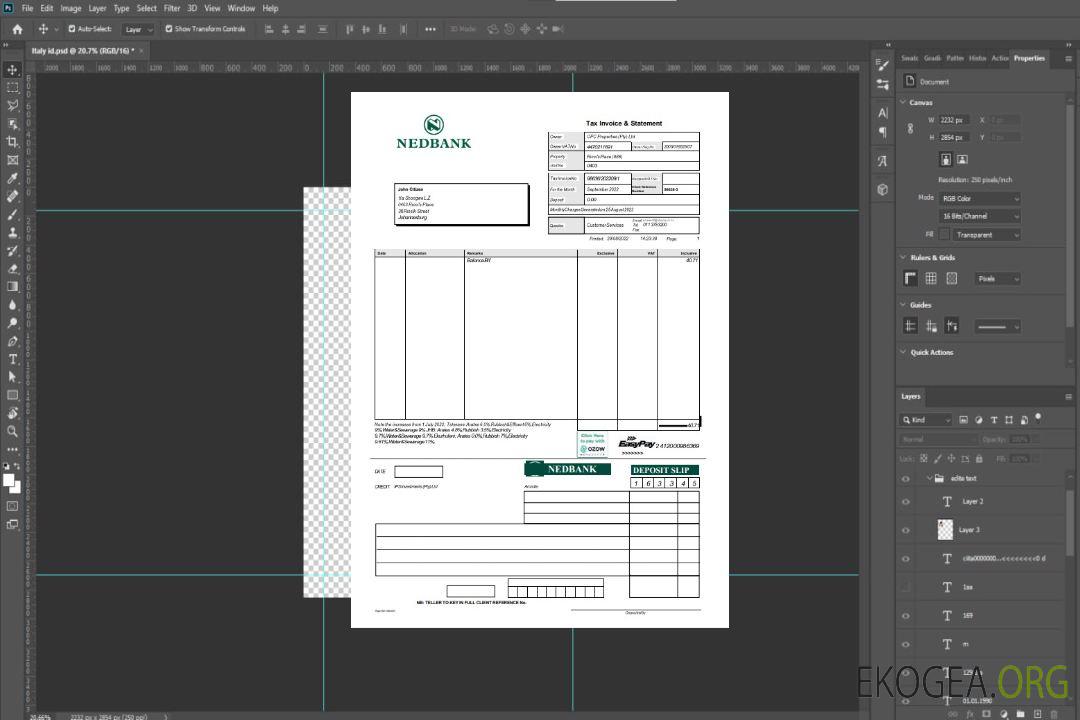This screenshot has height=720, width=1080.
Task: Open the Pixels ruler units dropdown
Action: click(x=997, y=279)
